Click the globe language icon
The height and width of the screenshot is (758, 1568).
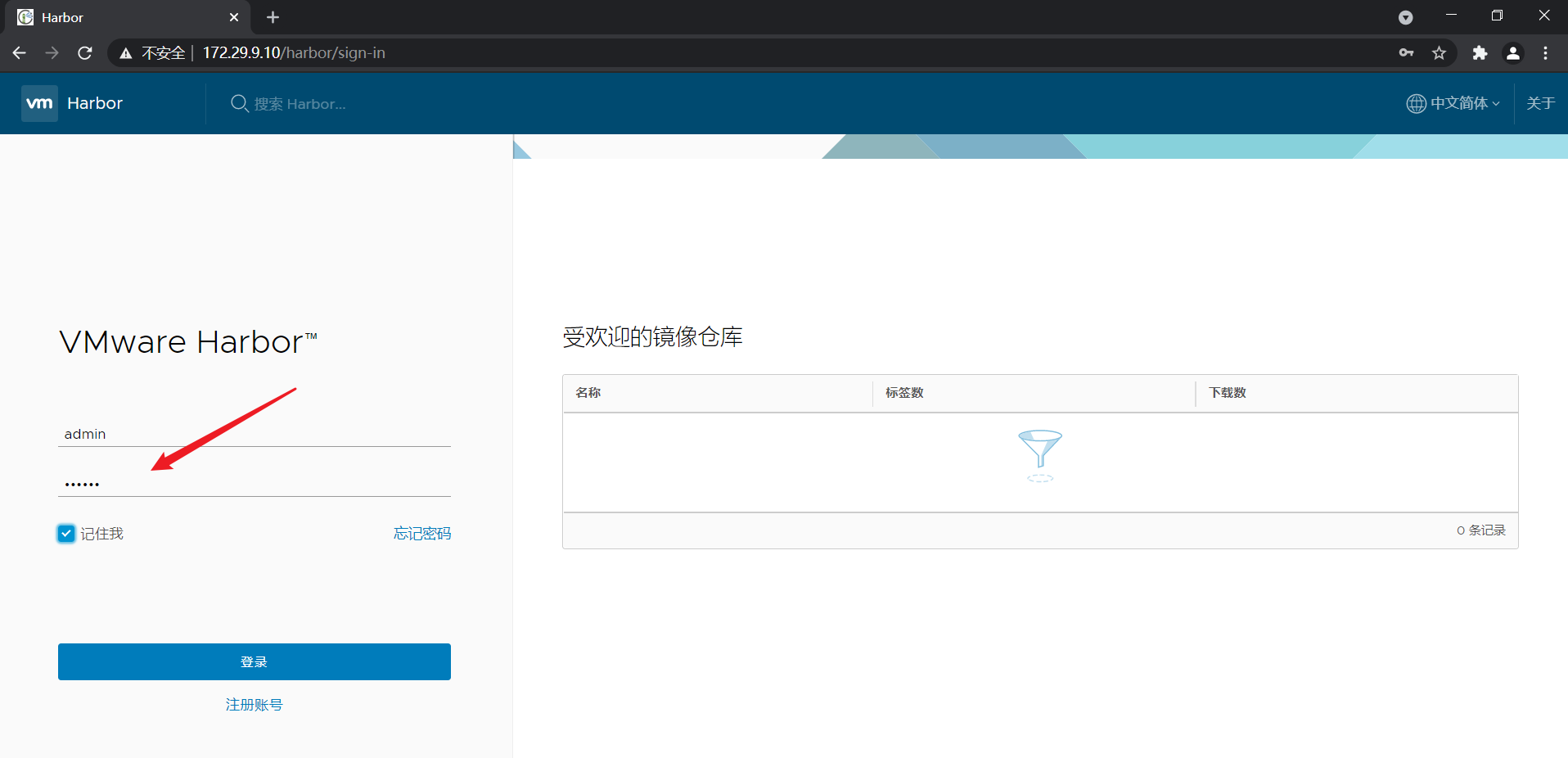(x=1416, y=103)
